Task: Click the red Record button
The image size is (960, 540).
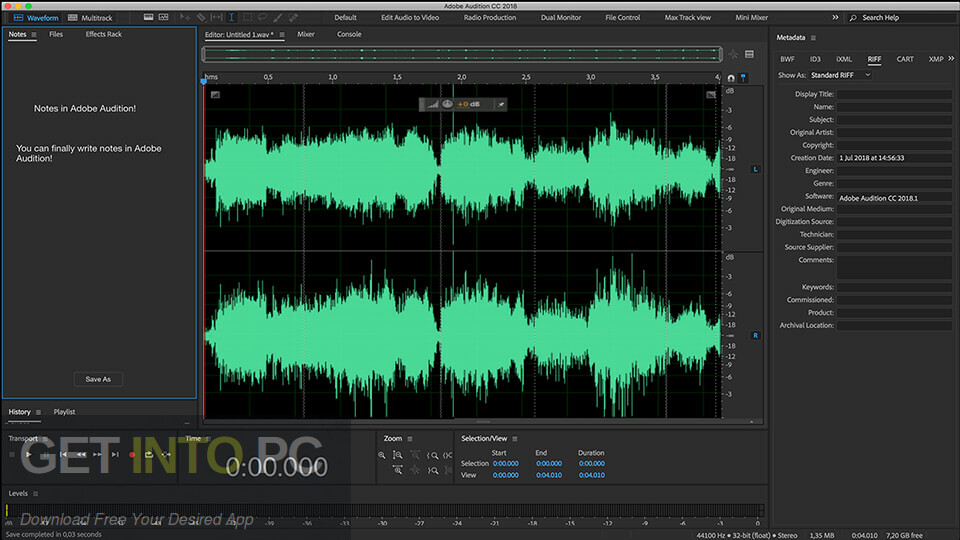Action: point(132,455)
